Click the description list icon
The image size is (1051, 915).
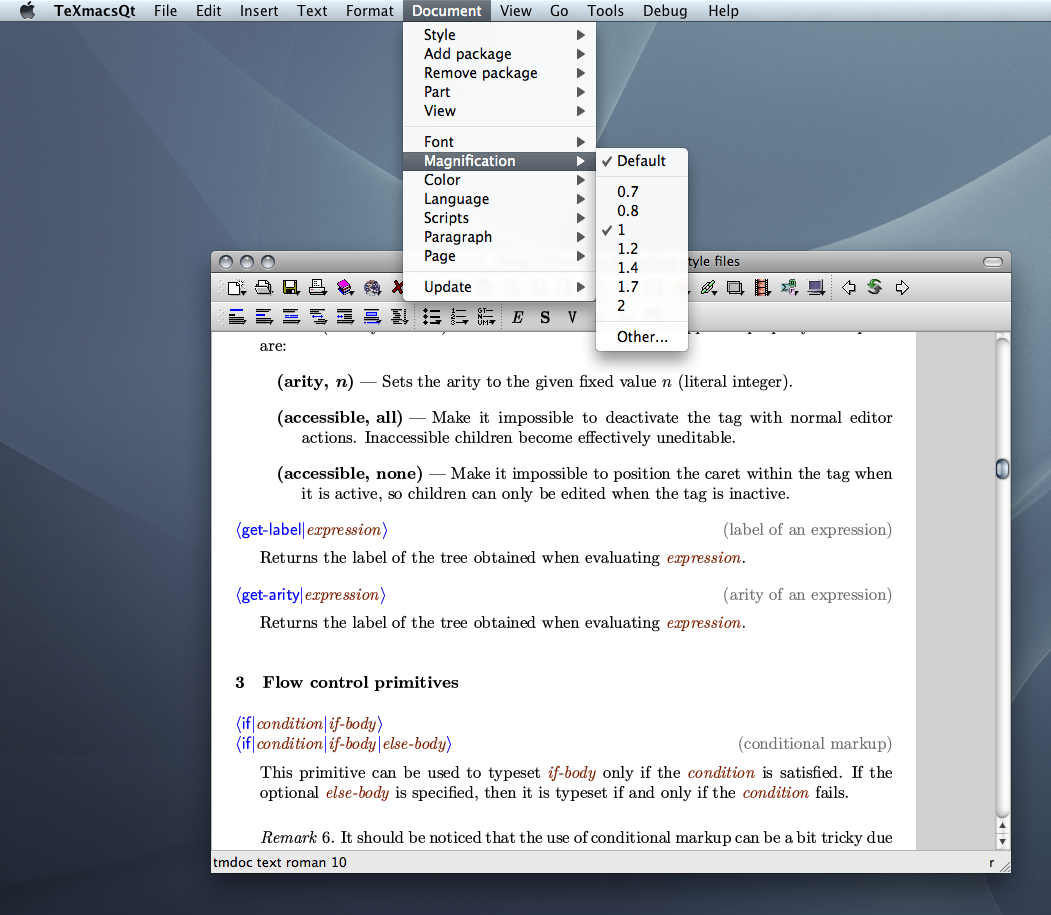[x=486, y=317]
